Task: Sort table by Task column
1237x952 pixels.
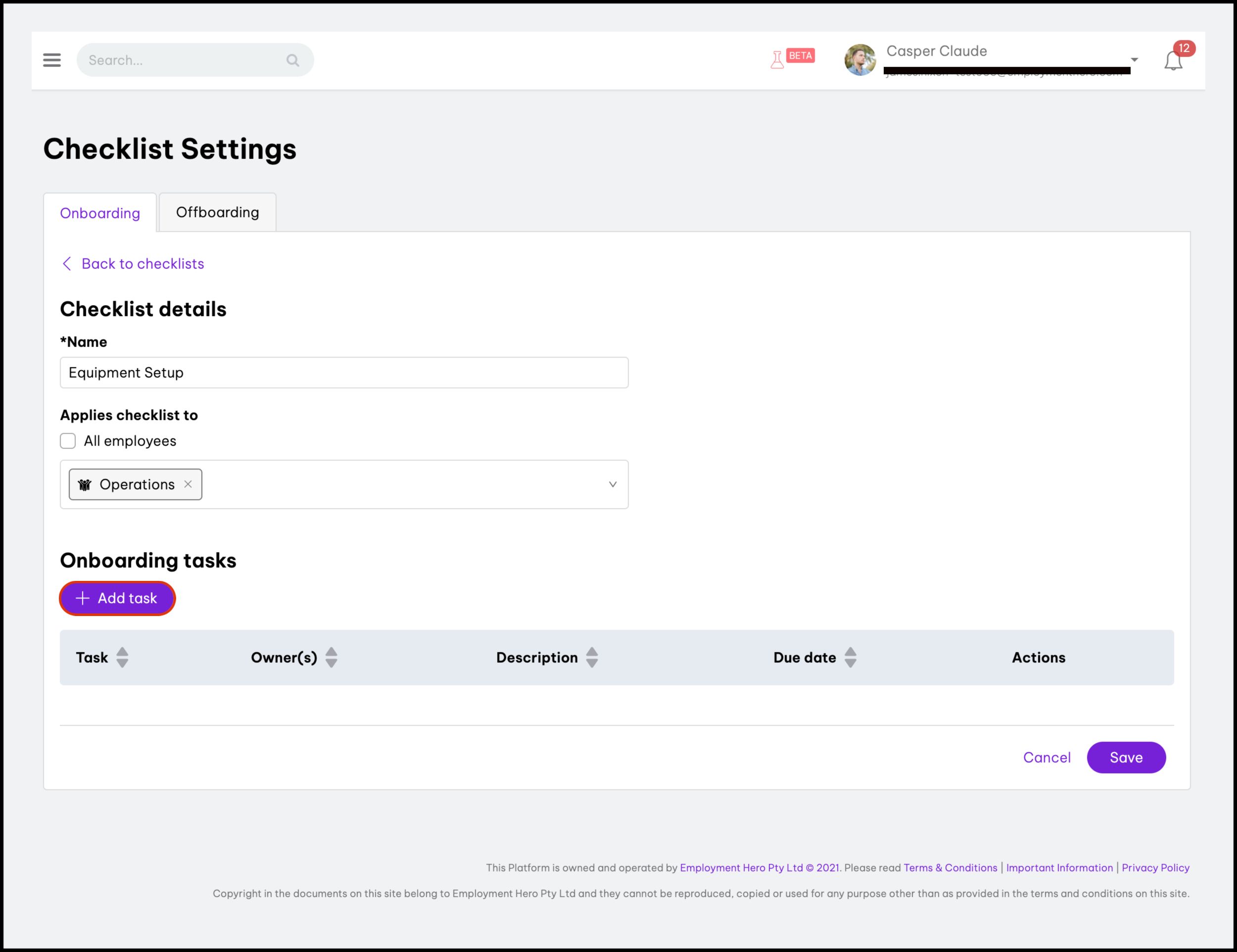Action: pos(122,658)
